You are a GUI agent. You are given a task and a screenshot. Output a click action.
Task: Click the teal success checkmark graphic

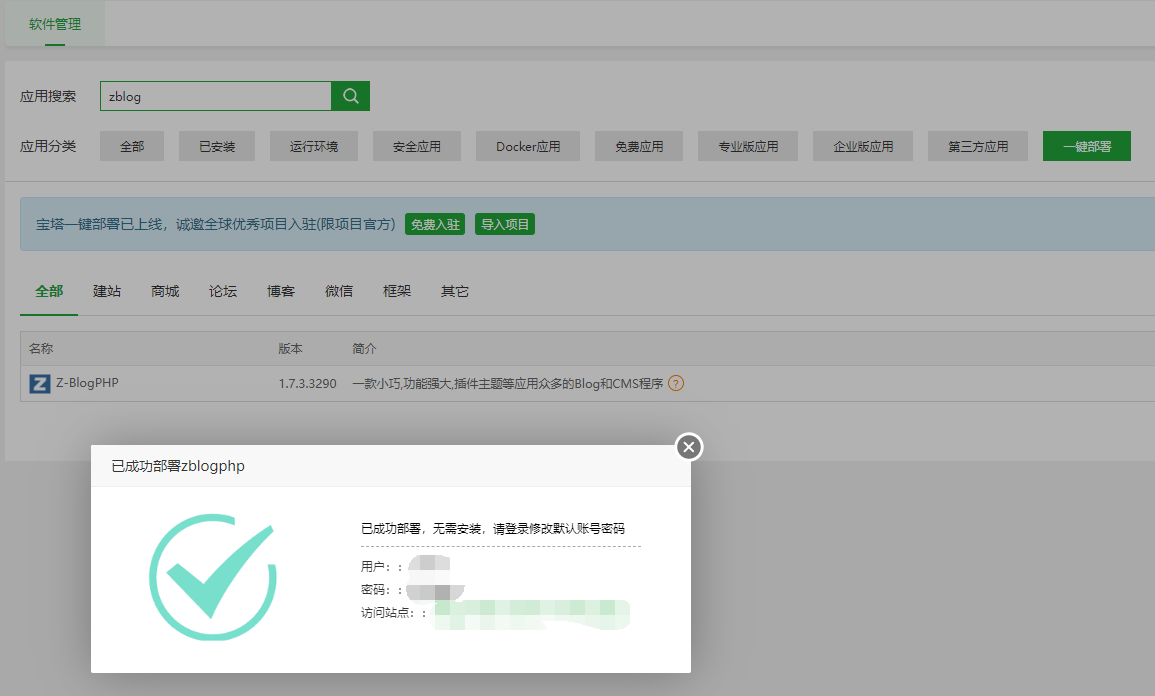click(213, 577)
